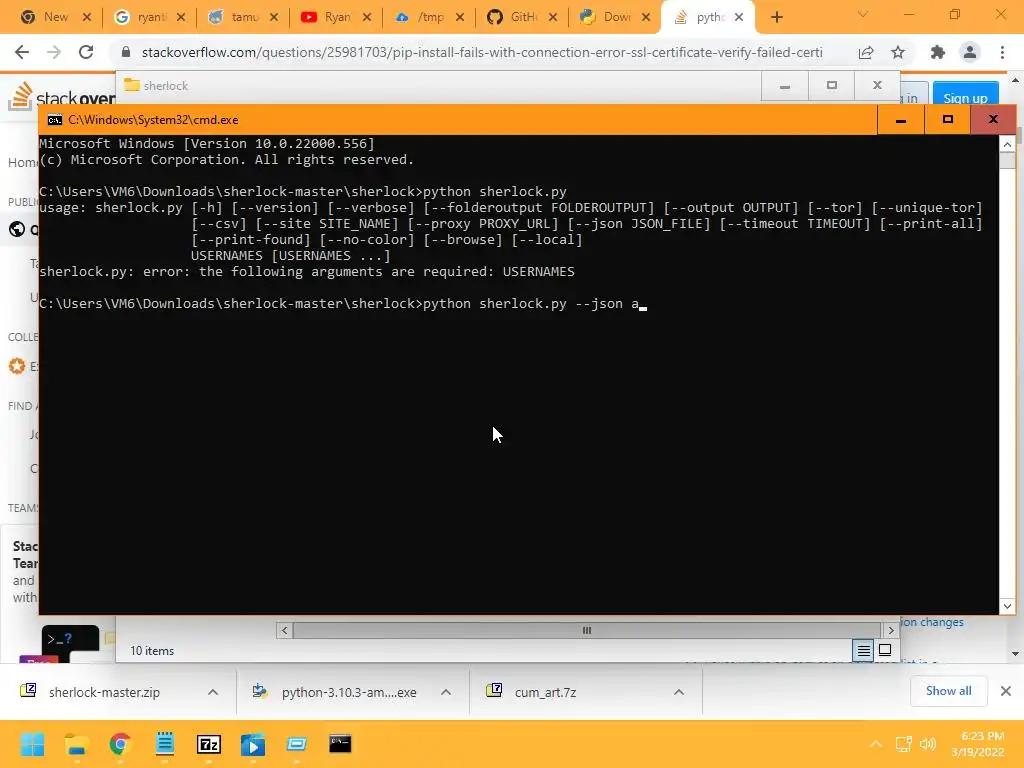Open Chrome three-dot menu
The width and height of the screenshot is (1024, 768).
tap(1002, 52)
